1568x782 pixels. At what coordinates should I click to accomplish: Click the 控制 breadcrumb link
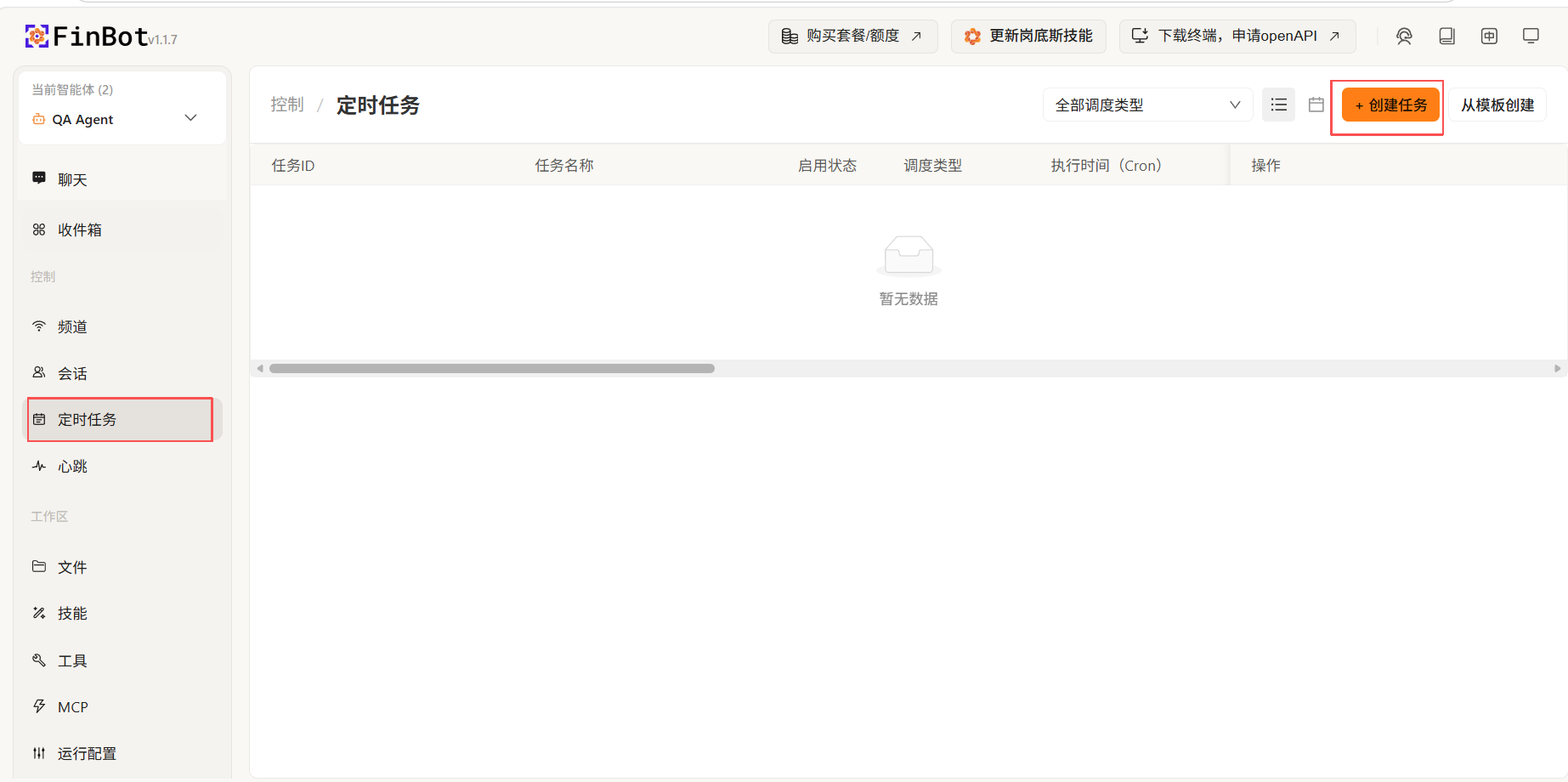click(287, 105)
